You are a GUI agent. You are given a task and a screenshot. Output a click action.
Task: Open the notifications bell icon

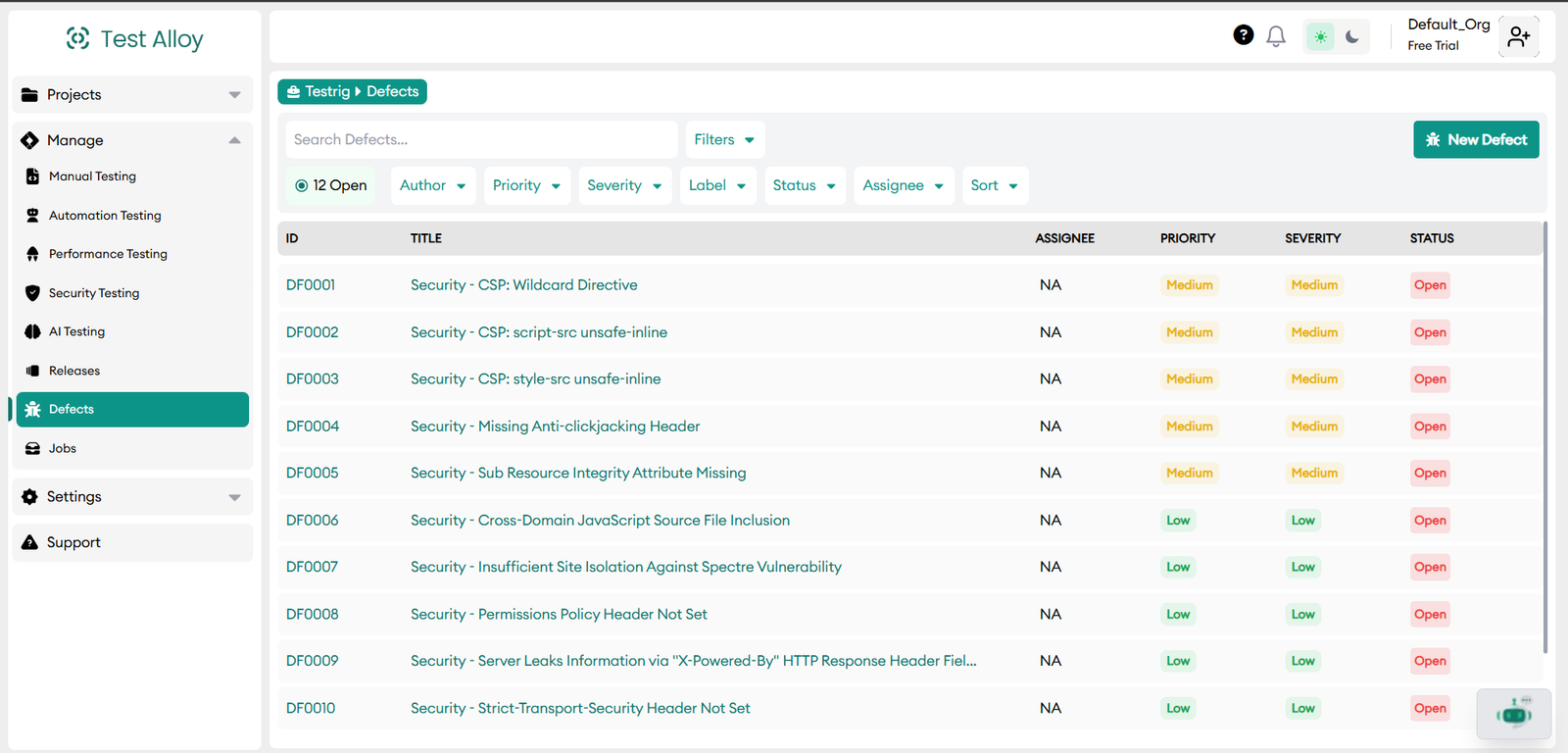tap(1276, 36)
